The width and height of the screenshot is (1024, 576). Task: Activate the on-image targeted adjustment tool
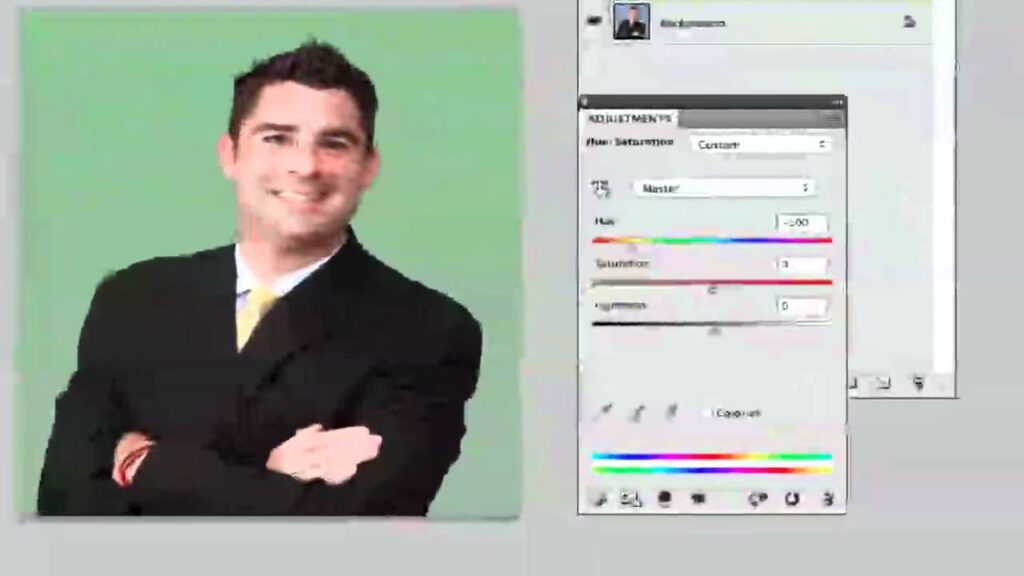(x=601, y=187)
